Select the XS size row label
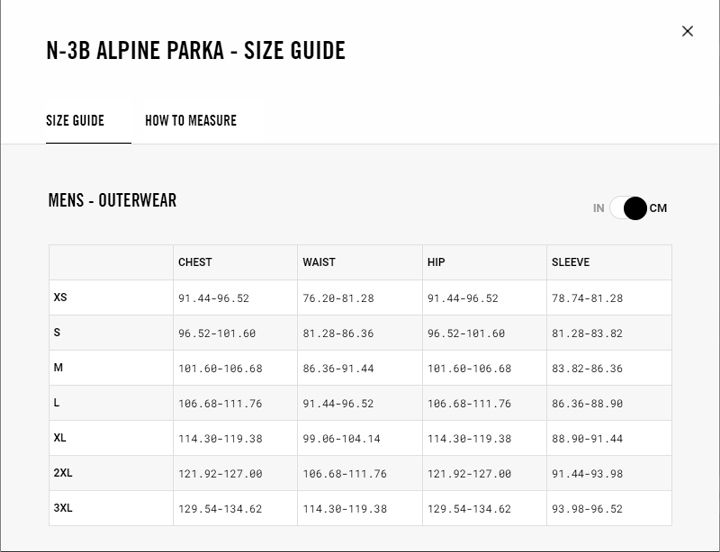This screenshot has width=720, height=552. coord(60,297)
